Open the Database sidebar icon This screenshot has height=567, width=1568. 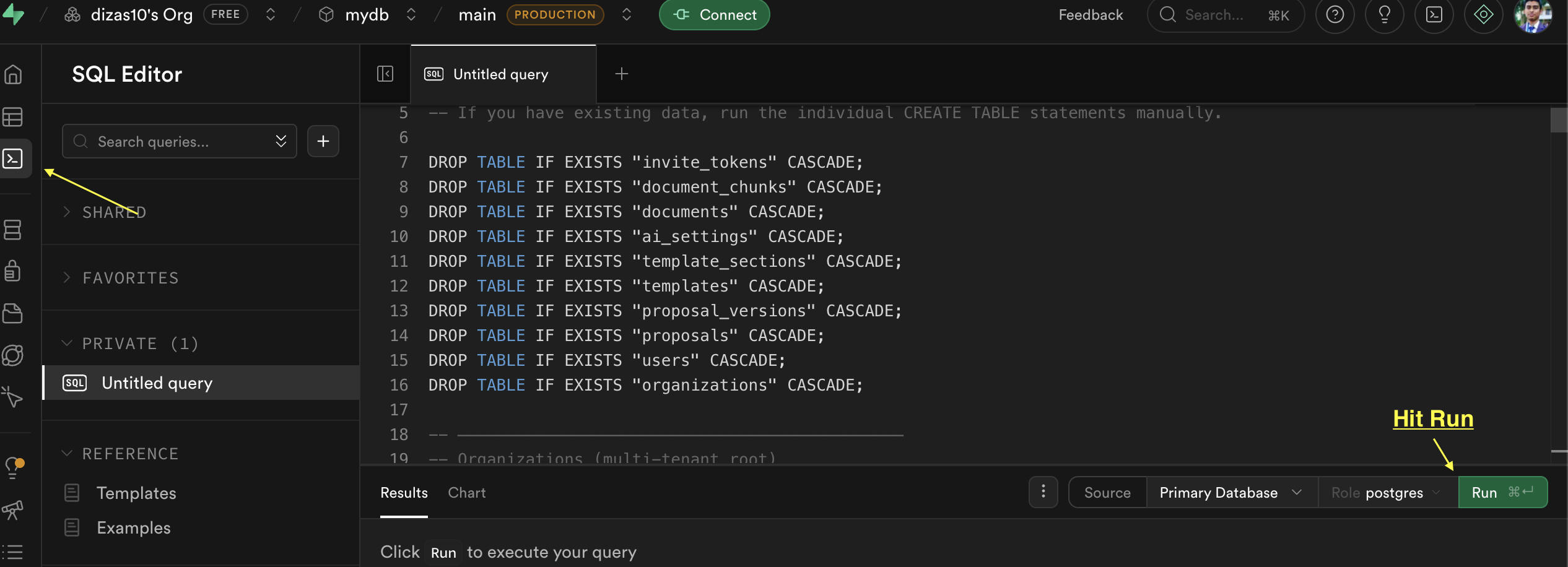click(x=13, y=230)
